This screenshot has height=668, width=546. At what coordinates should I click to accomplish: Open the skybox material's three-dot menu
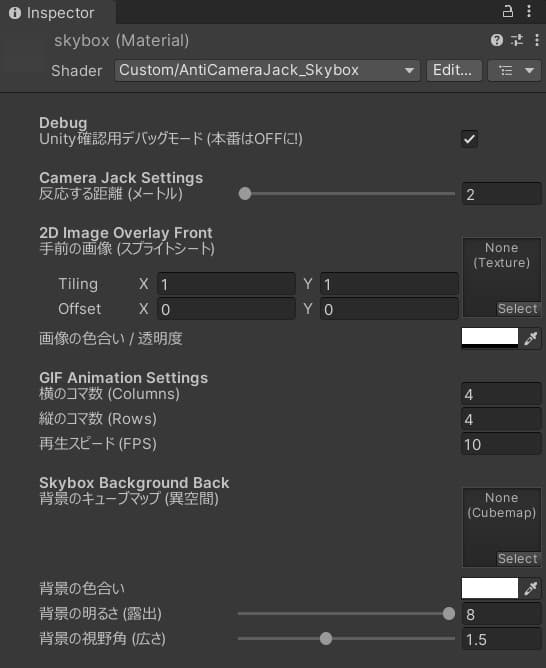537,40
